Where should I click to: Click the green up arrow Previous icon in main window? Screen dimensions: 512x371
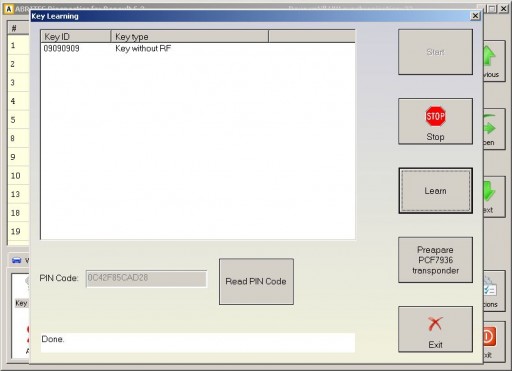coord(489,55)
